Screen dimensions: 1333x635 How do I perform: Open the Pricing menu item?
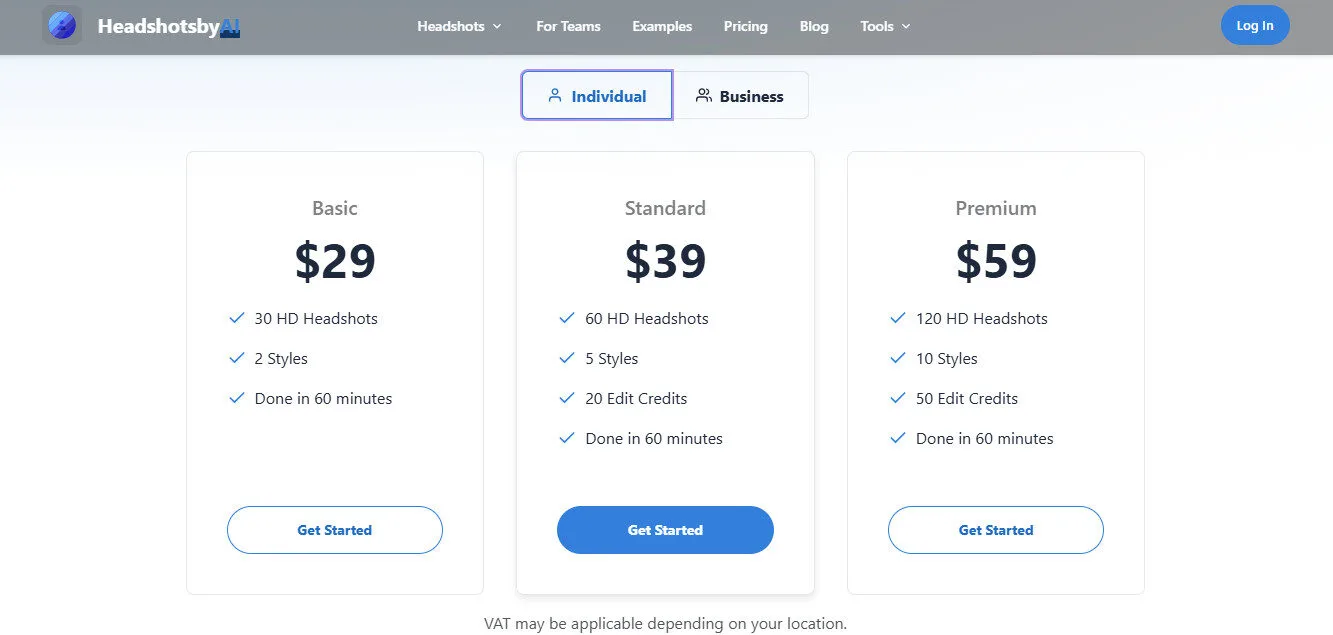pyautogui.click(x=745, y=27)
